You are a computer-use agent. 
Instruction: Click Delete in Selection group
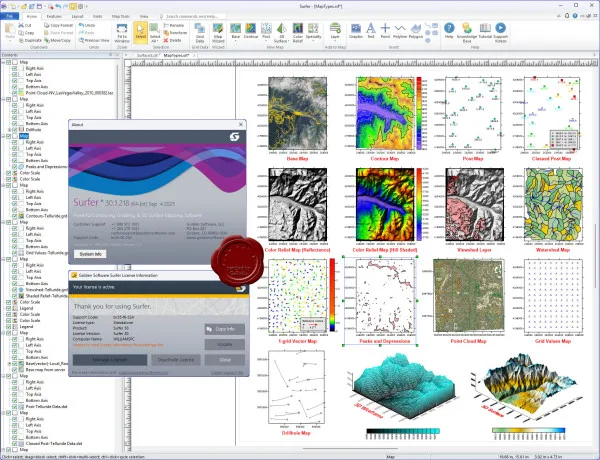[172, 40]
